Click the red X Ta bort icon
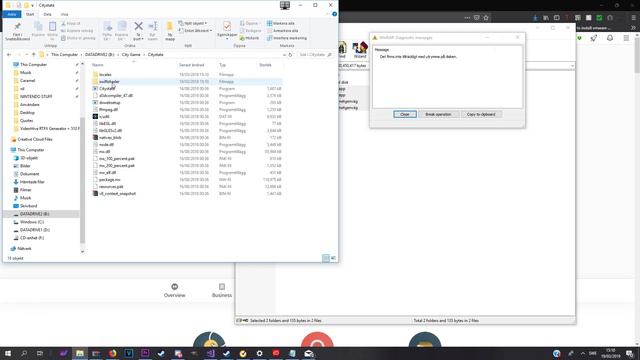The width and height of the screenshot is (640, 360). [x=138, y=27]
